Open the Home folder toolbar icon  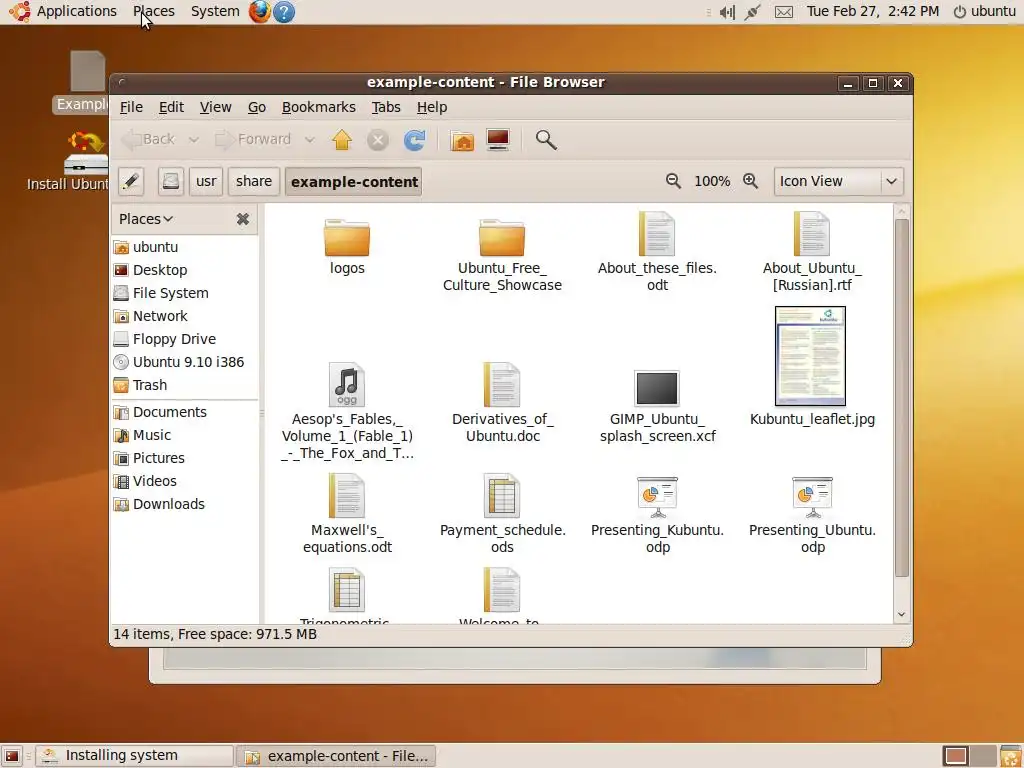462,140
